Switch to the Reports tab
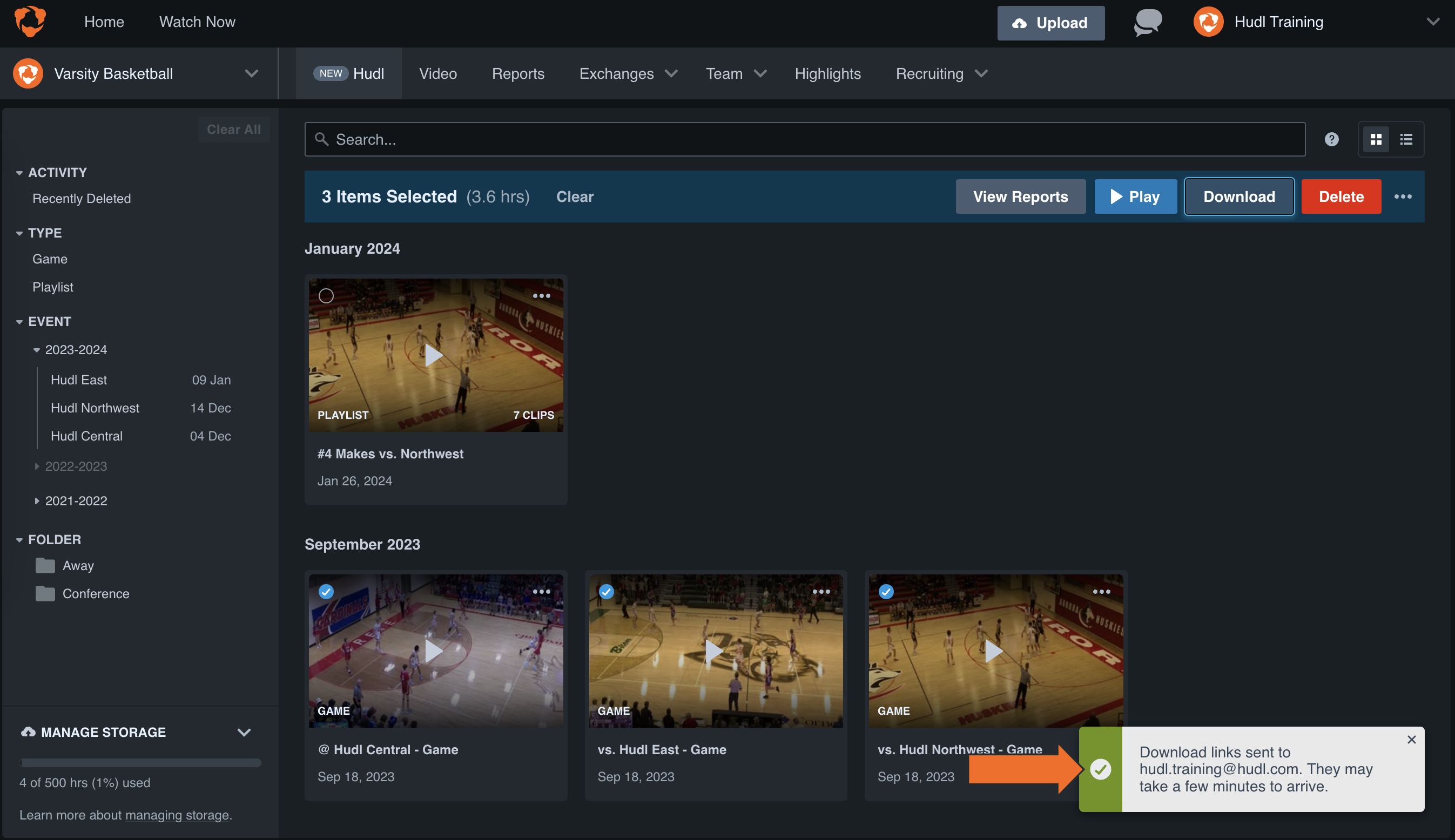Viewport: 1455px width, 840px height. pos(518,73)
